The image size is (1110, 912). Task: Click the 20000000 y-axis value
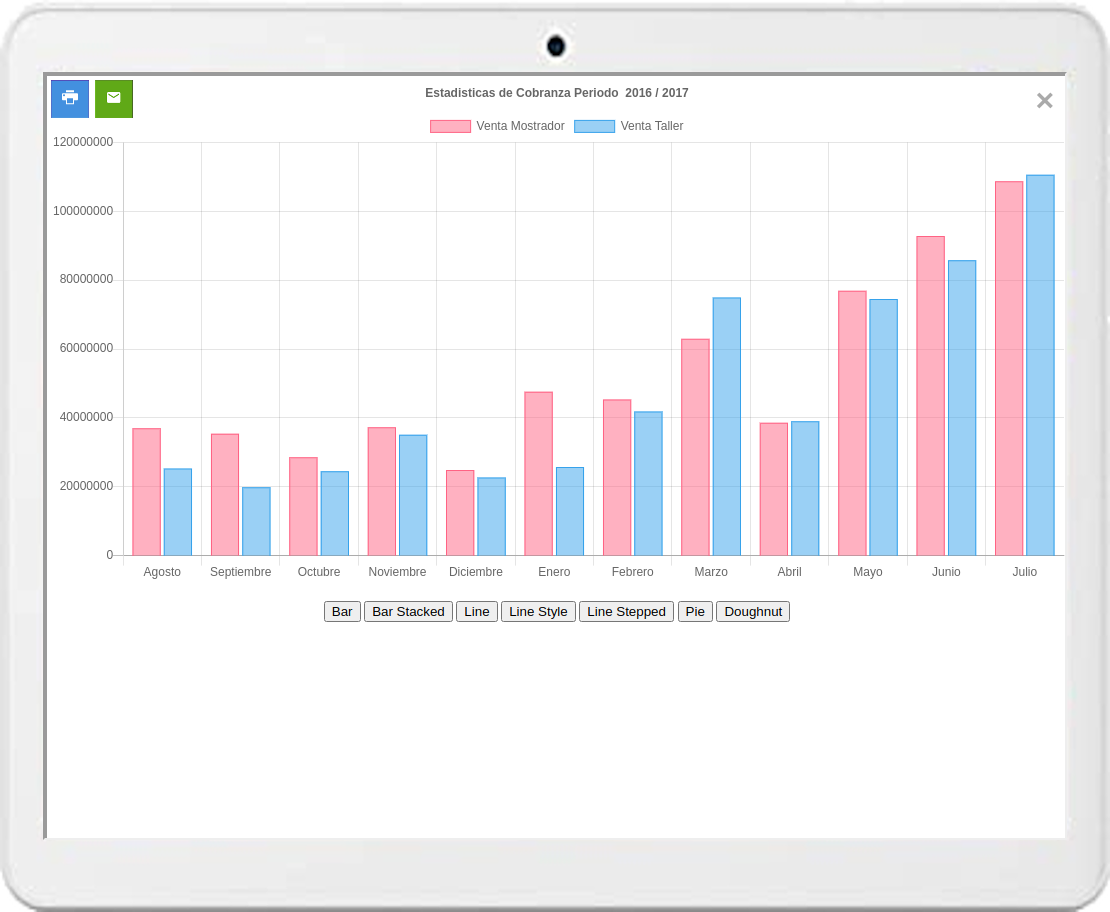point(86,486)
